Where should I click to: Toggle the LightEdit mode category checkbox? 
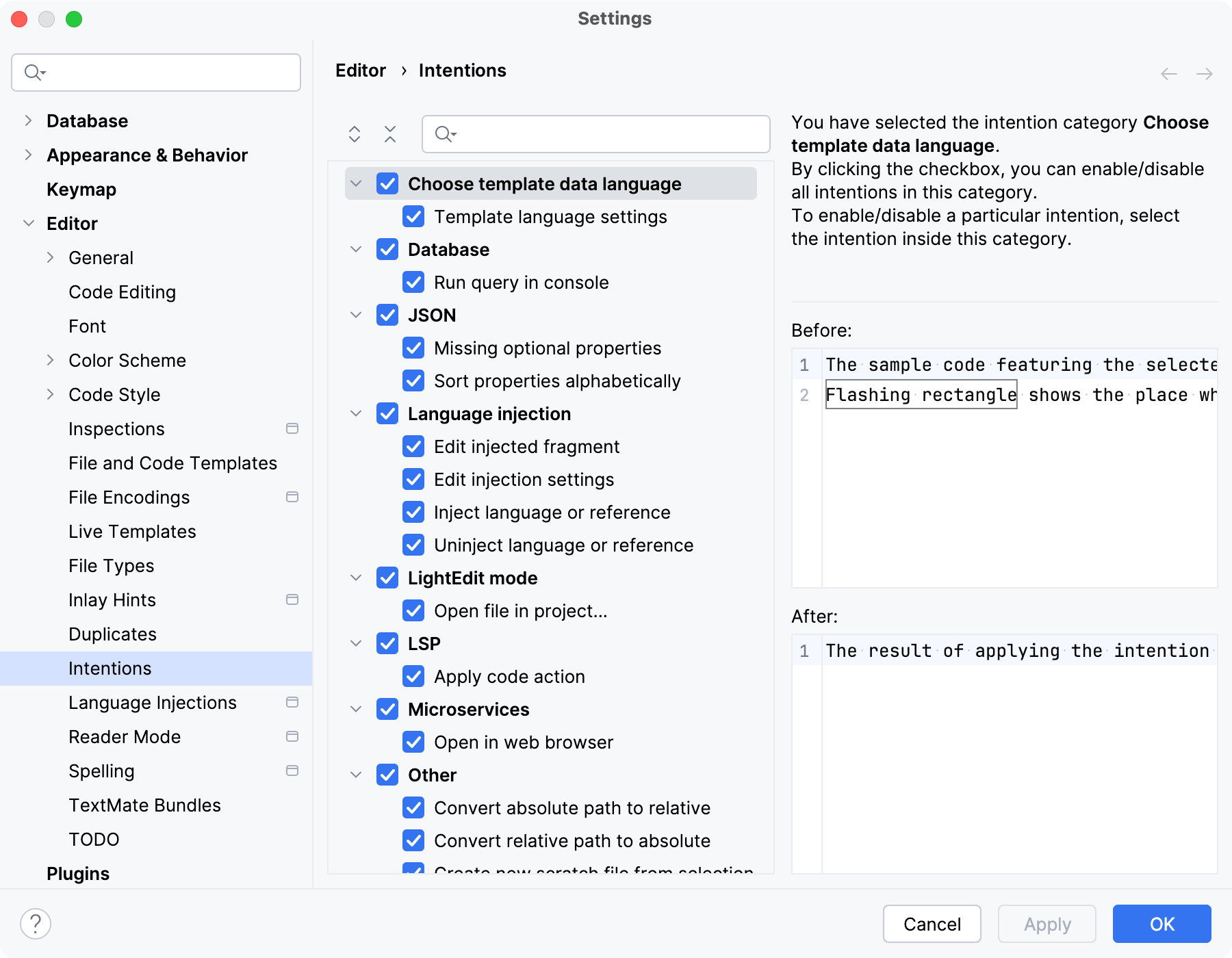click(x=387, y=578)
